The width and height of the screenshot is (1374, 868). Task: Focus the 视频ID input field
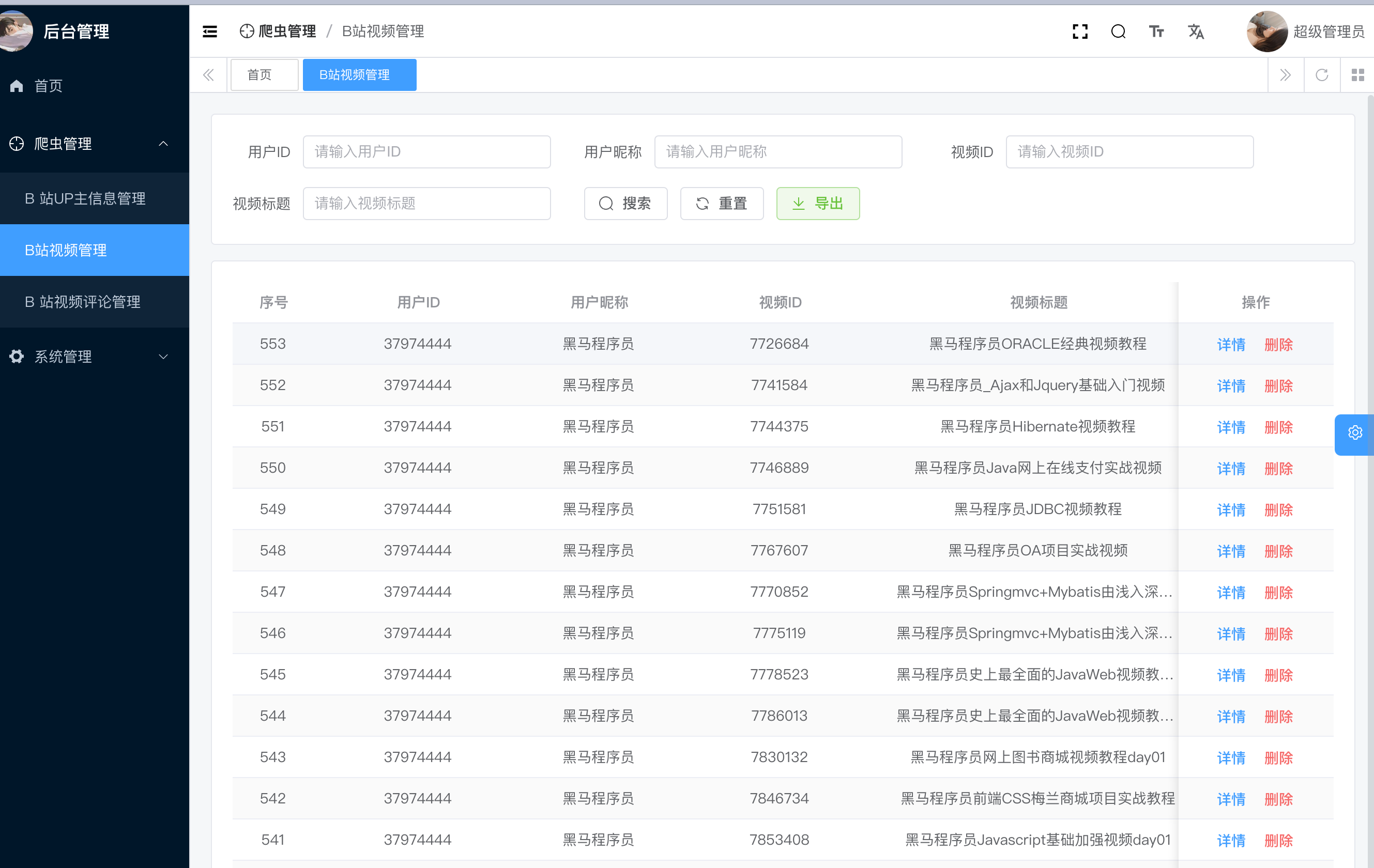[x=1130, y=152]
